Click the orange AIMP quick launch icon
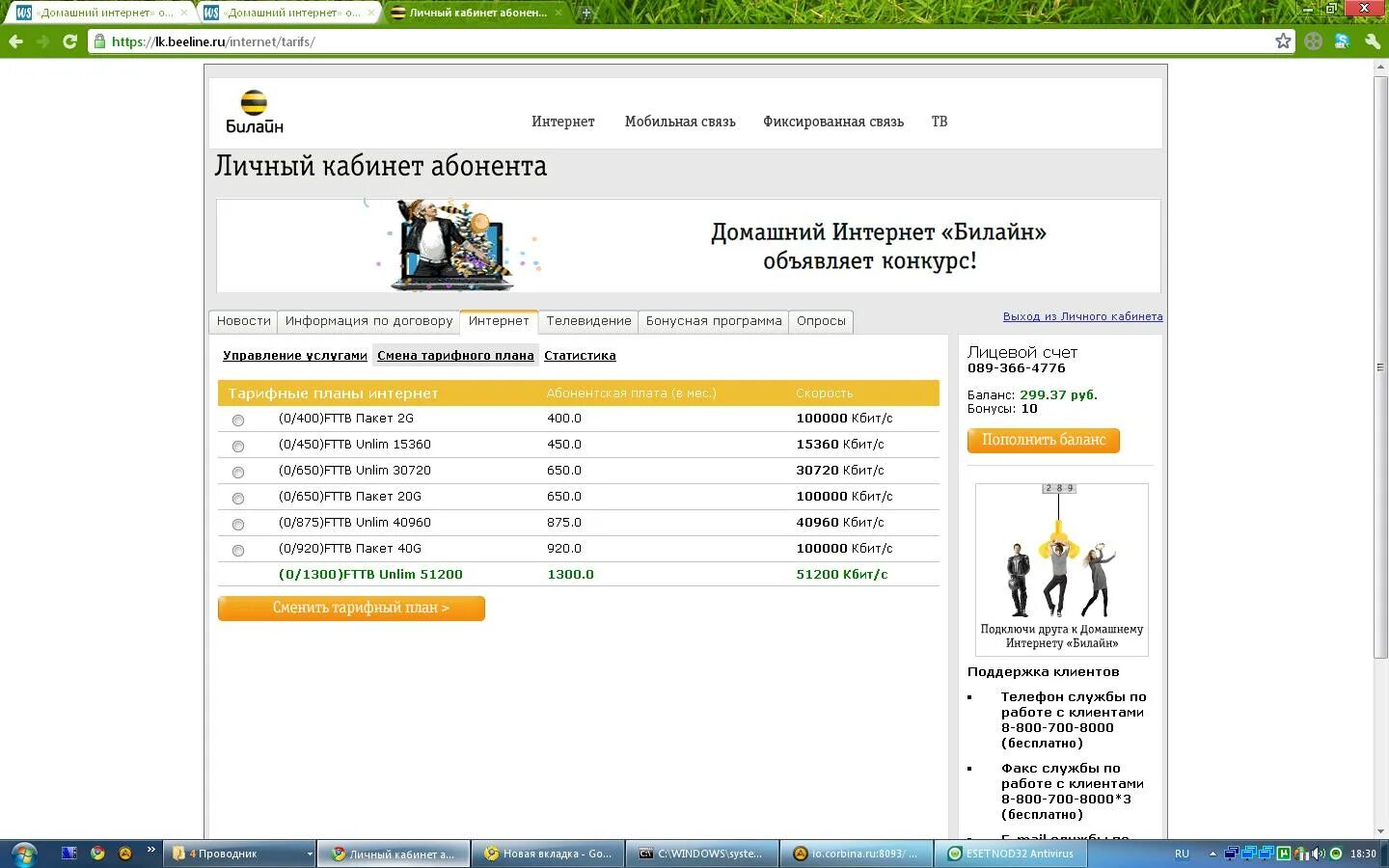This screenshot has height=868, width=1389. tap(125, 854)
